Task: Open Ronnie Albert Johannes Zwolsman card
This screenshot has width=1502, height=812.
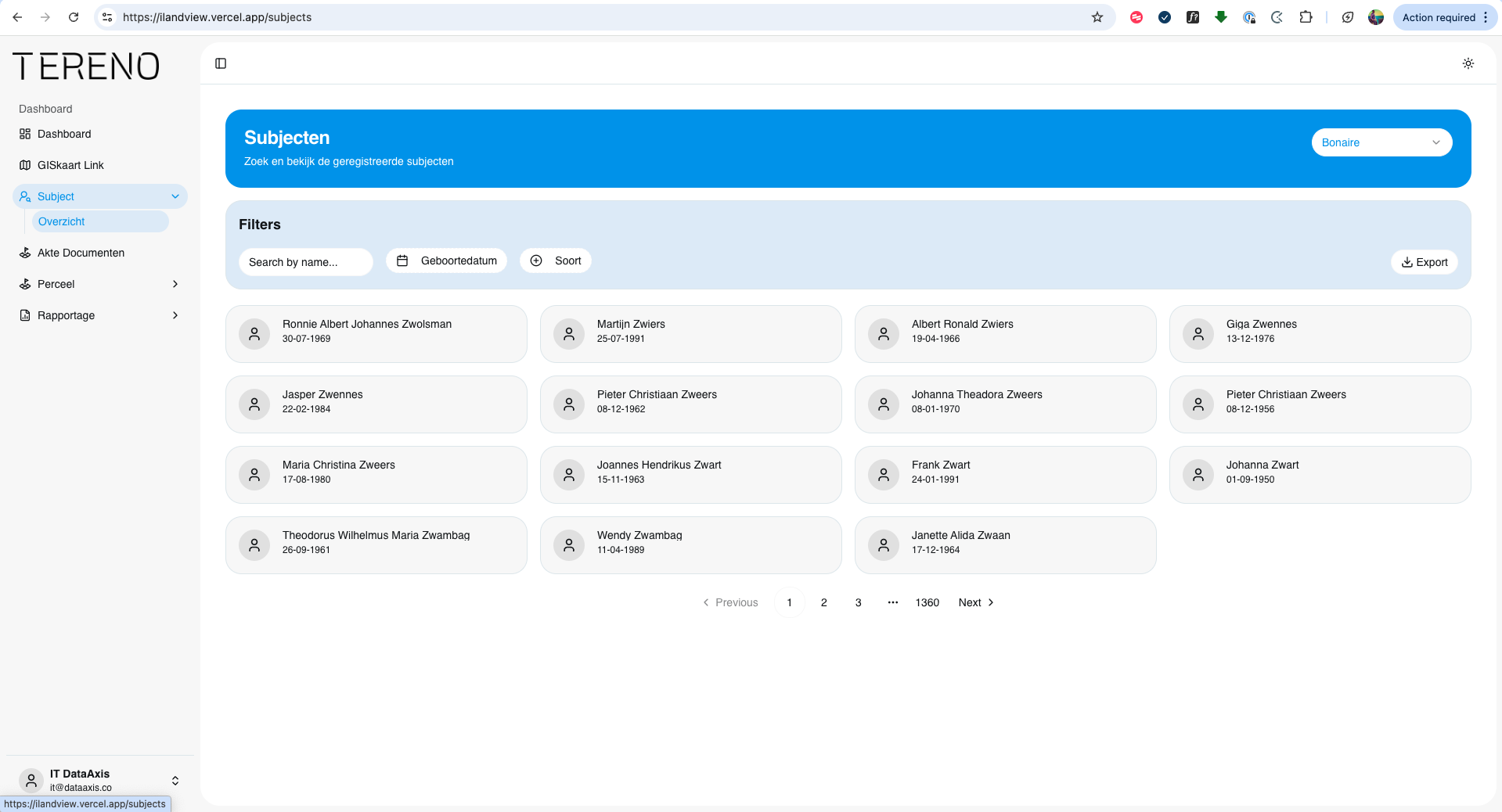Action: click(x=376, y=334)
